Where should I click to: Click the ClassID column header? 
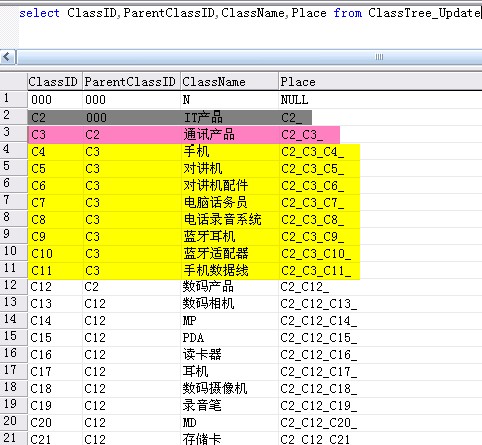tap(54, 82)
